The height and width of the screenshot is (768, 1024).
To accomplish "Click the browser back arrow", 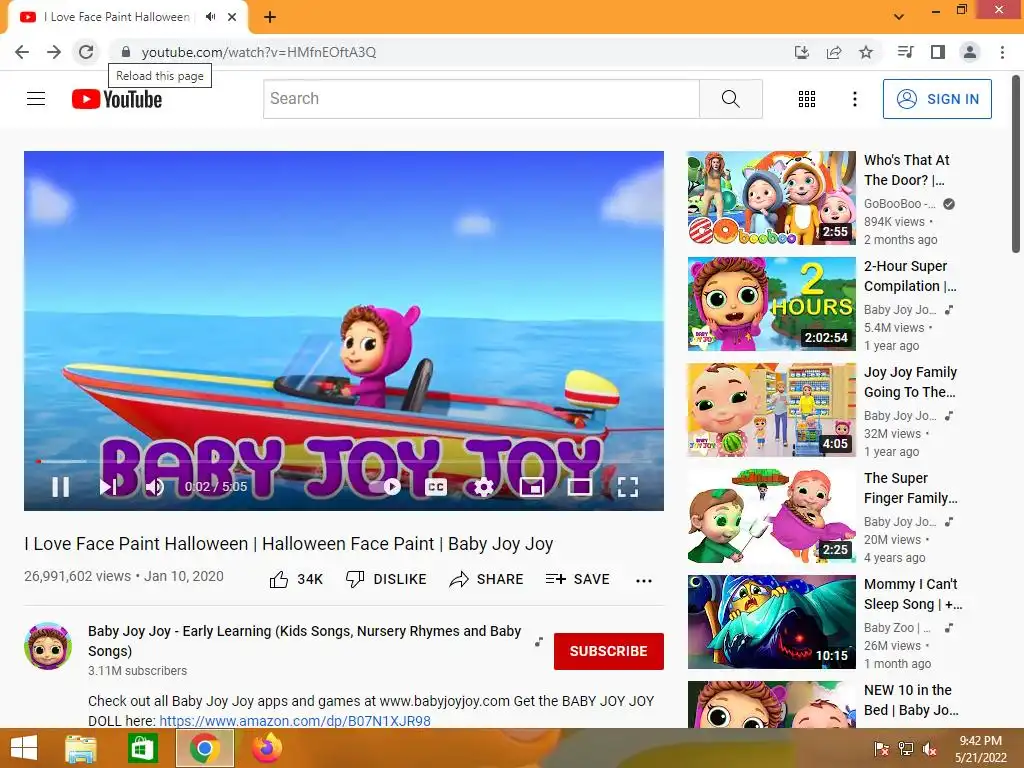I will (x=22, y=52).
